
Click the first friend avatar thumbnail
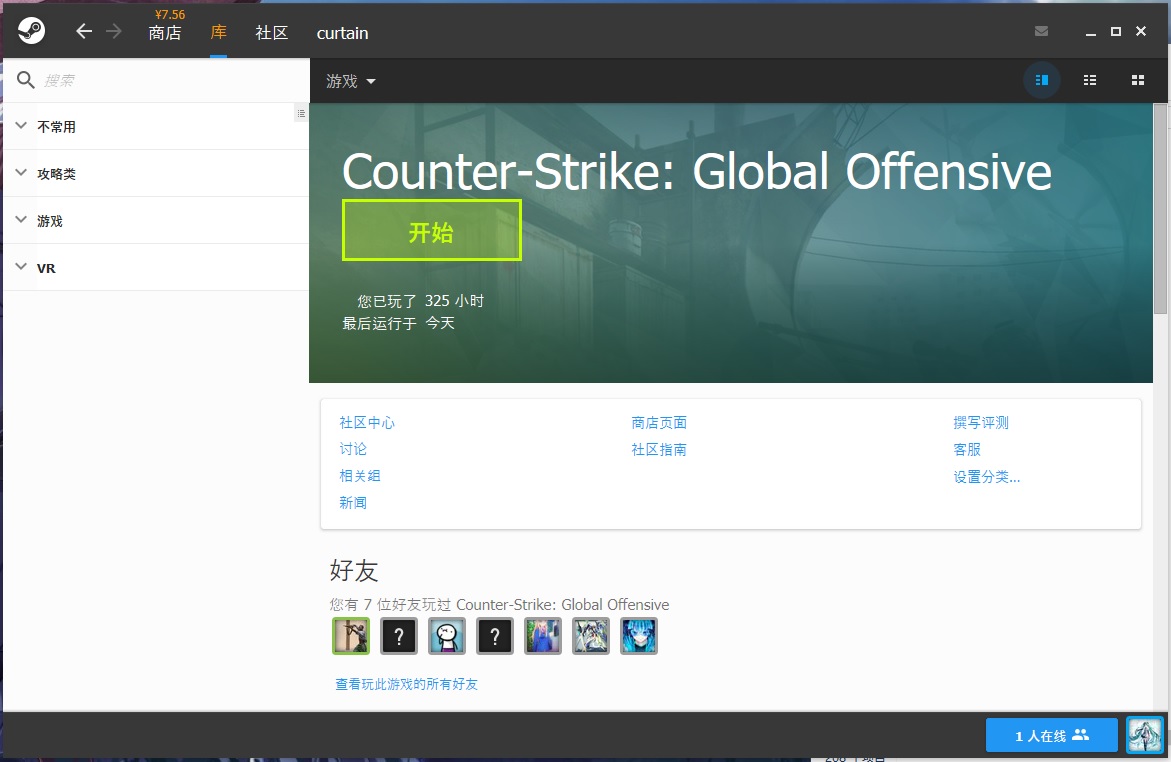coord(350,635)
